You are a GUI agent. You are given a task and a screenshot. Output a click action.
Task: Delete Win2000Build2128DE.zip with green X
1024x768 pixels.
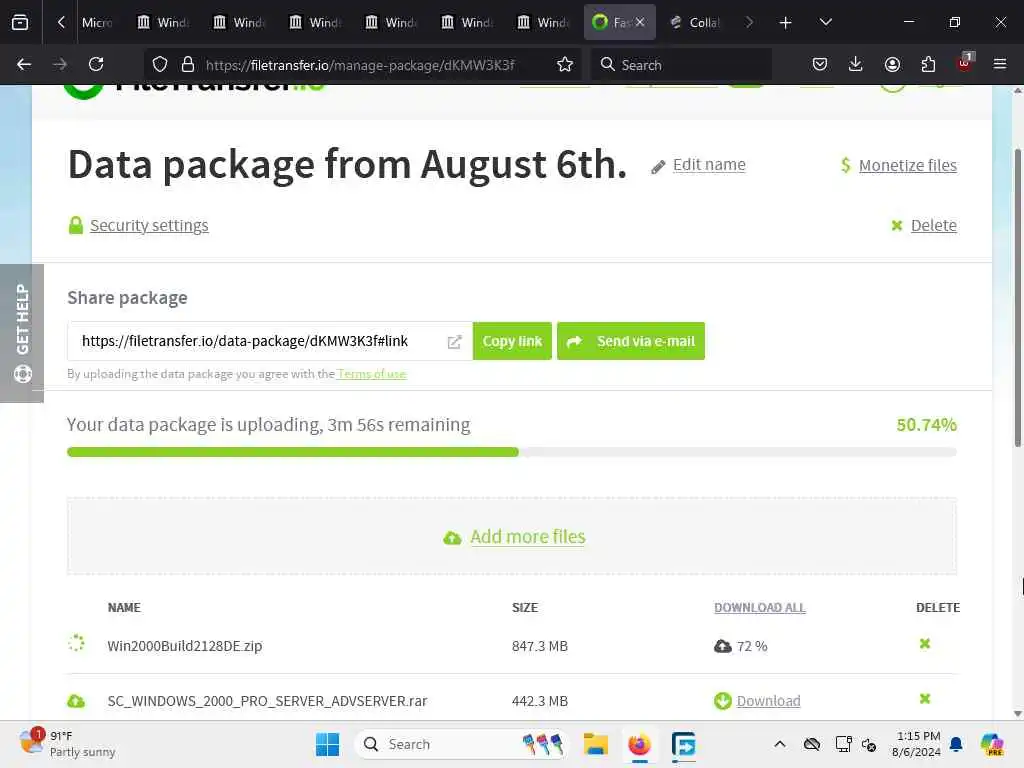click(925, 644)
